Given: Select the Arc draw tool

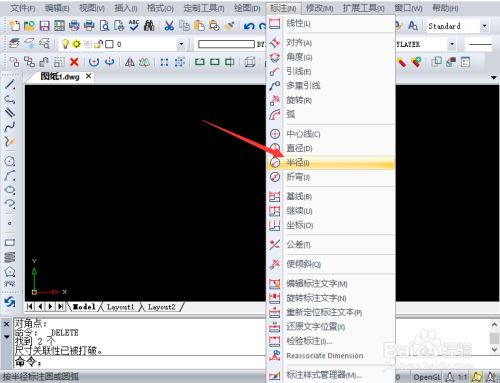Looking at the screenshot, I should [10, 175].
